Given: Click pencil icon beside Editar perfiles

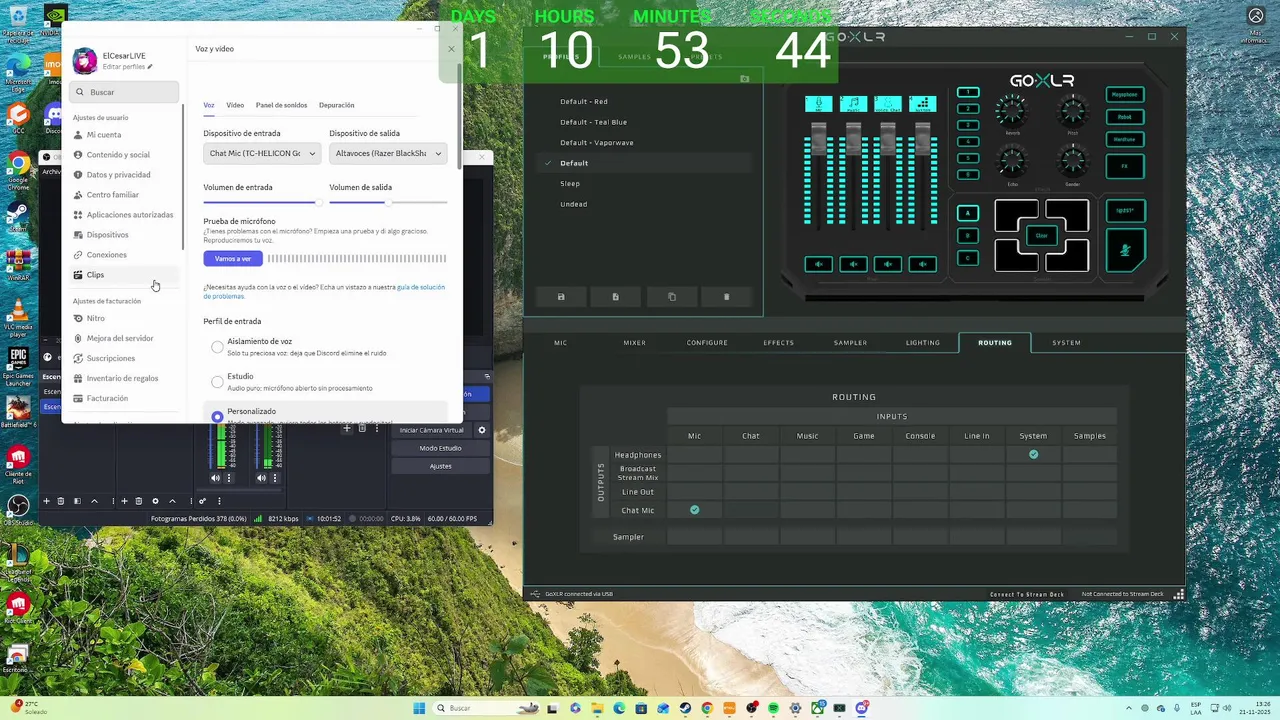Looking at the screenshot, I should tap(150, 67).
